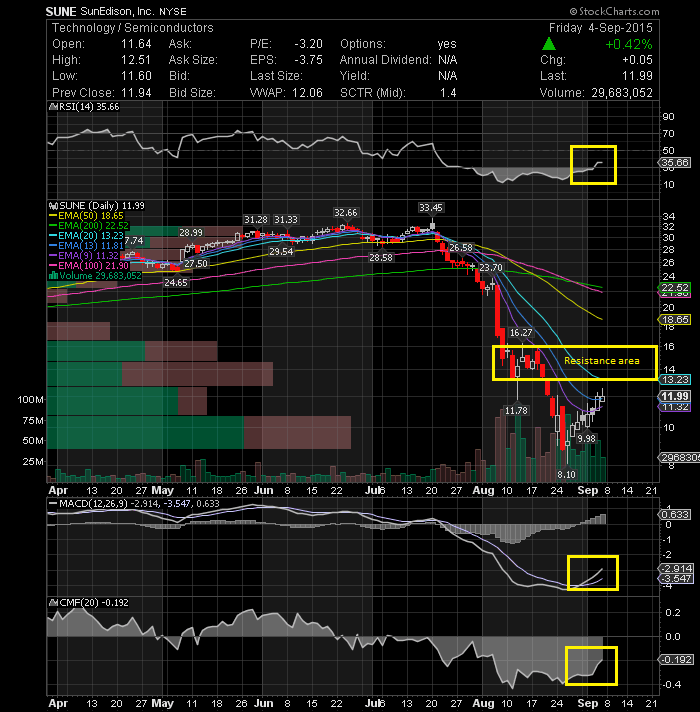The image size is (700, 712).
Task: Click the EPS value -3.75
Action: 309,60
